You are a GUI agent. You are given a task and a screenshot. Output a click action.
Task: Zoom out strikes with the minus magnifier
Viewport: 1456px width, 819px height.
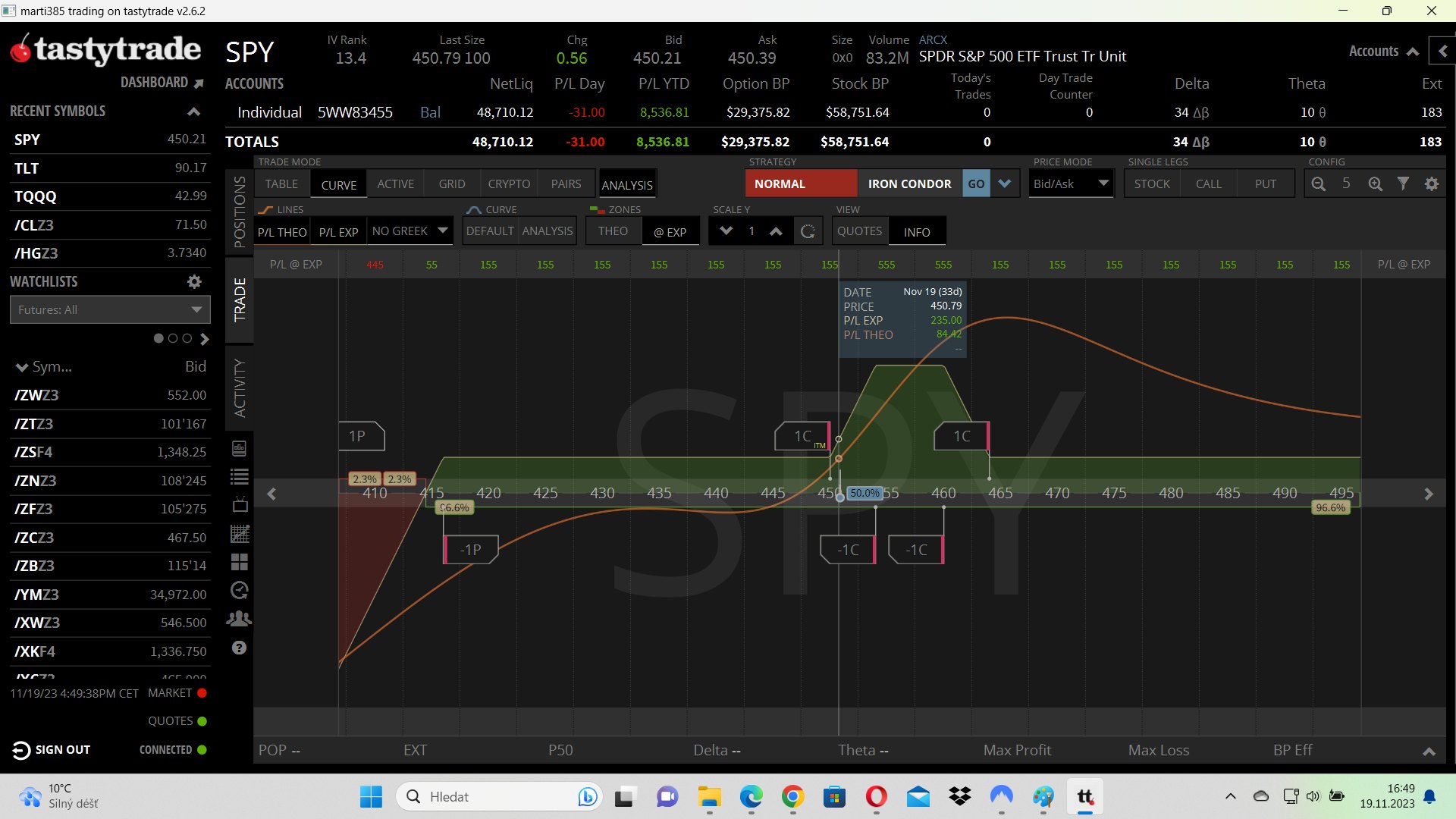point(1318,184)
